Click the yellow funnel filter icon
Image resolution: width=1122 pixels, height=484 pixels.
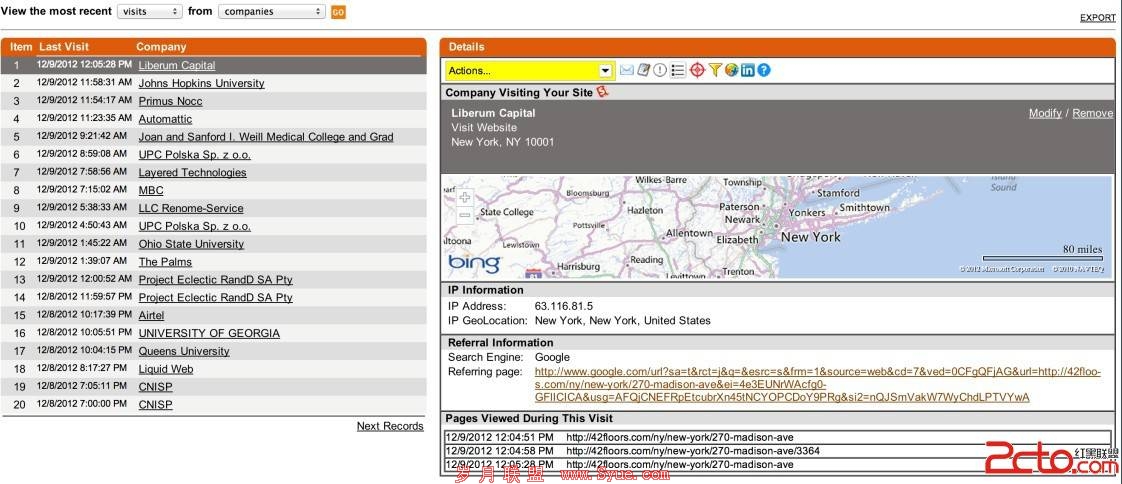point(715,70)
